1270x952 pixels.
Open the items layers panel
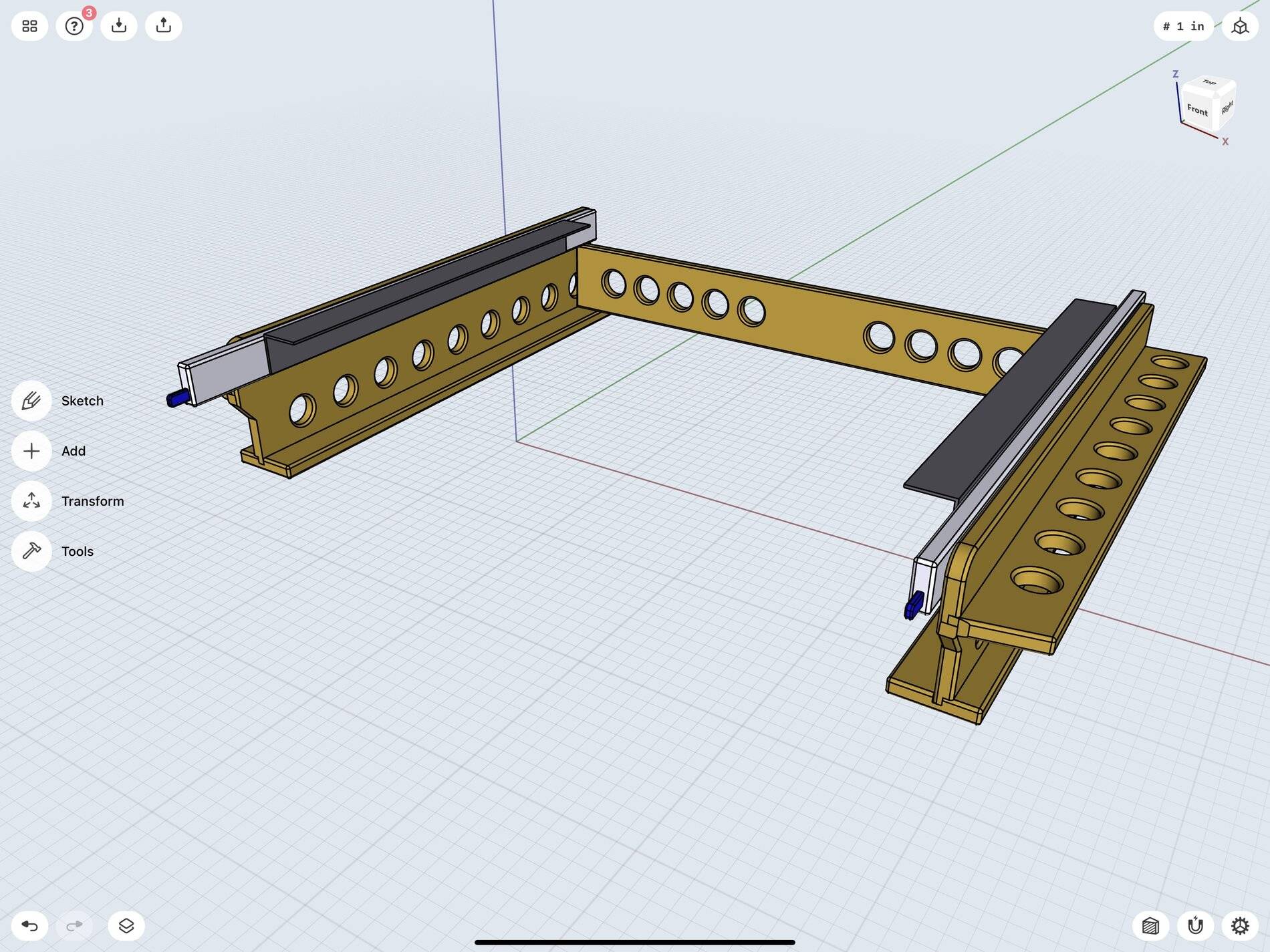(126, 925)
